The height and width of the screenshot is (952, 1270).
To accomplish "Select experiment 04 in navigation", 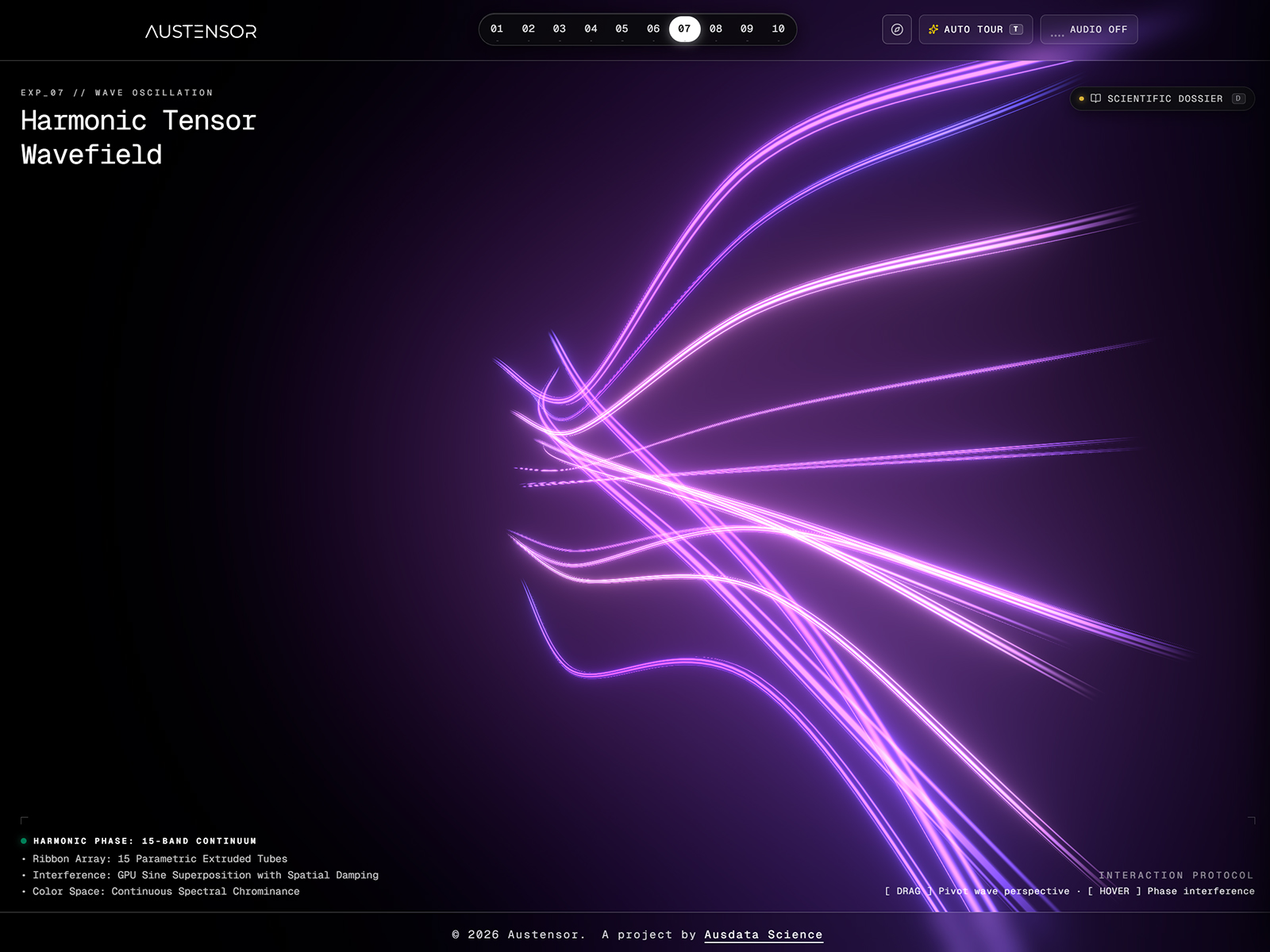I will (x=591, y=29).
